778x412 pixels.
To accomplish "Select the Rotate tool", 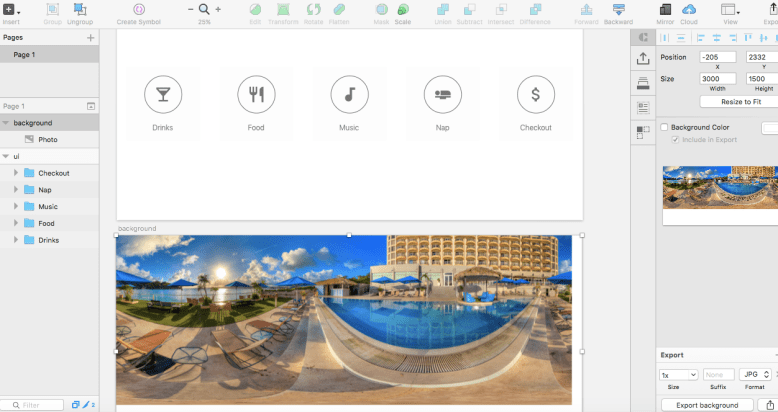I will [314, 9].
